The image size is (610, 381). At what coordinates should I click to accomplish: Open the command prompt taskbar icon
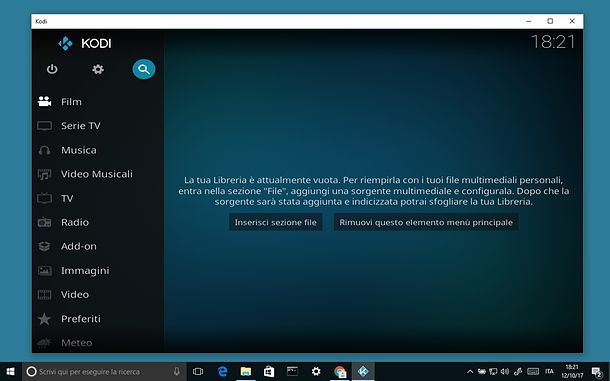[x=292, y=372]
